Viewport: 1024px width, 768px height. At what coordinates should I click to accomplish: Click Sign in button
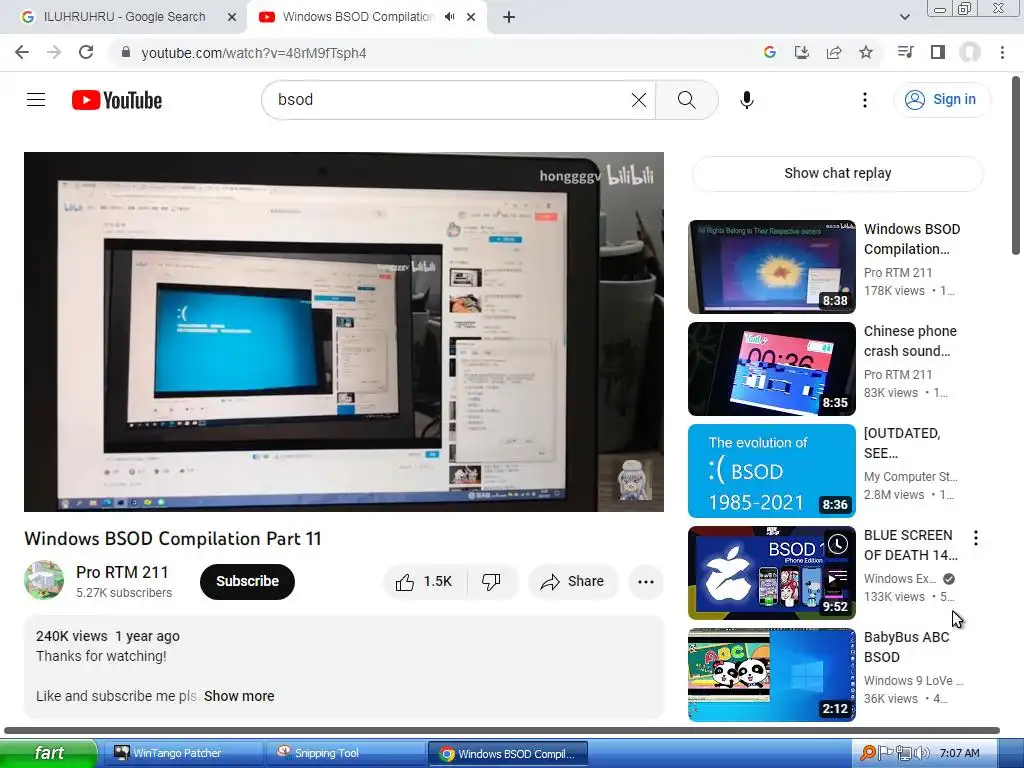940,99
